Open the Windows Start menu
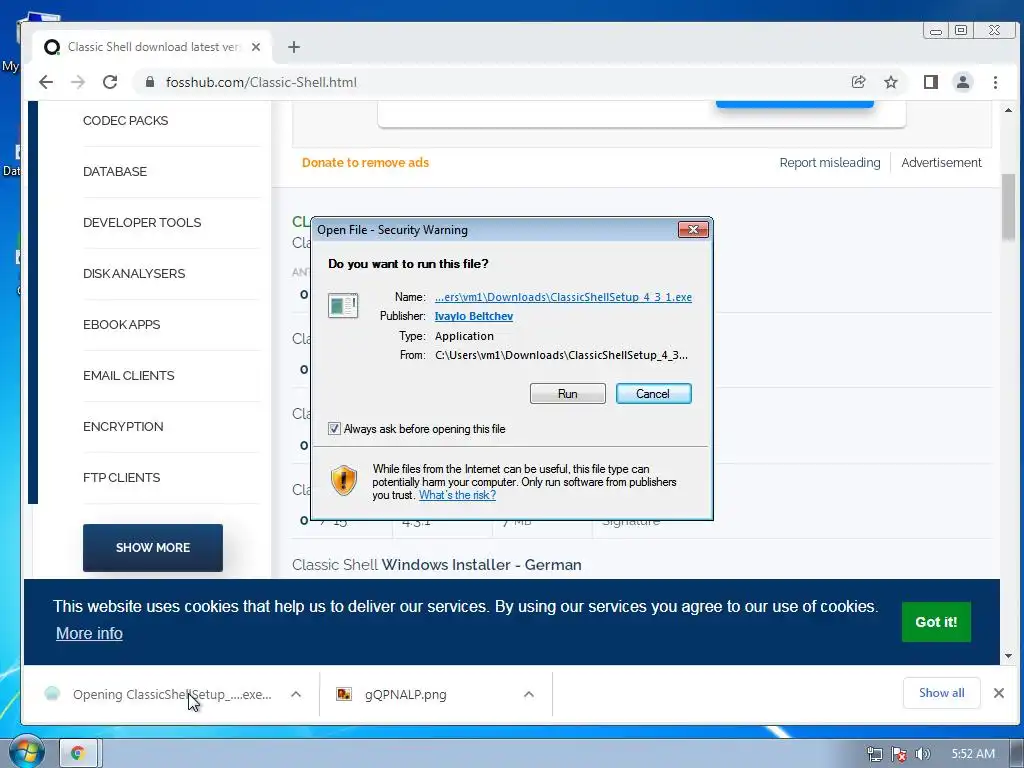This screenshot has height=768, width=1024. coord(25,752)
